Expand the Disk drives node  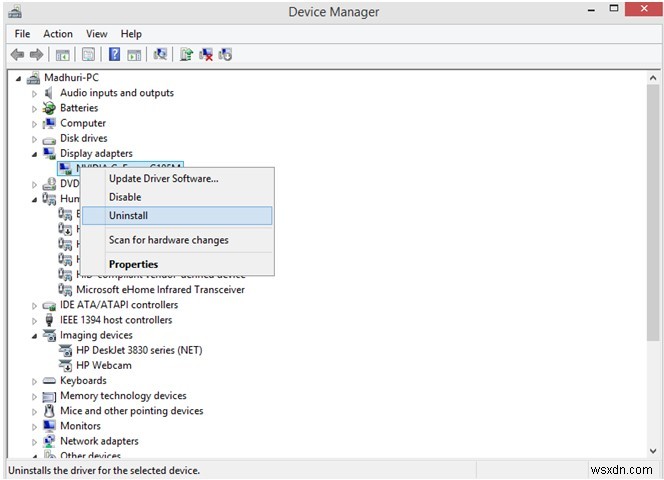pos(34,139)
